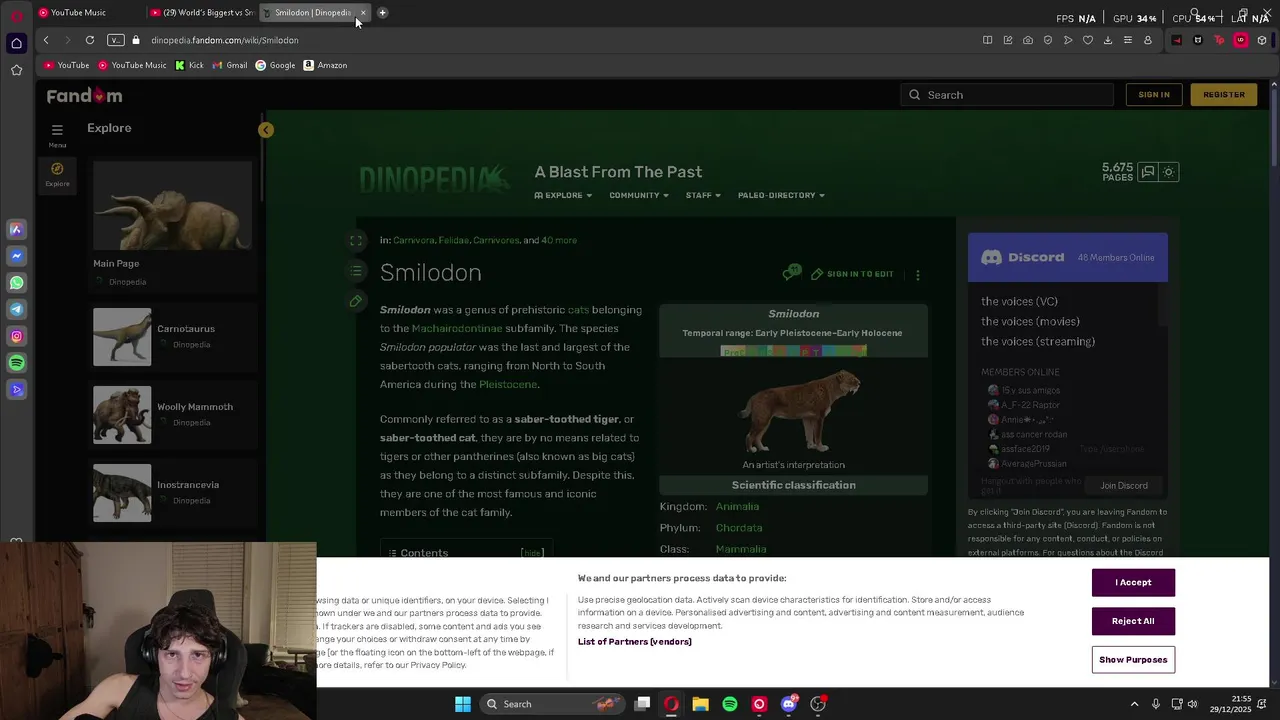This screenshot has height=720, width=1280.
Task: Collapse the Explore panel with yellow arrow
Action: point(266,130)
